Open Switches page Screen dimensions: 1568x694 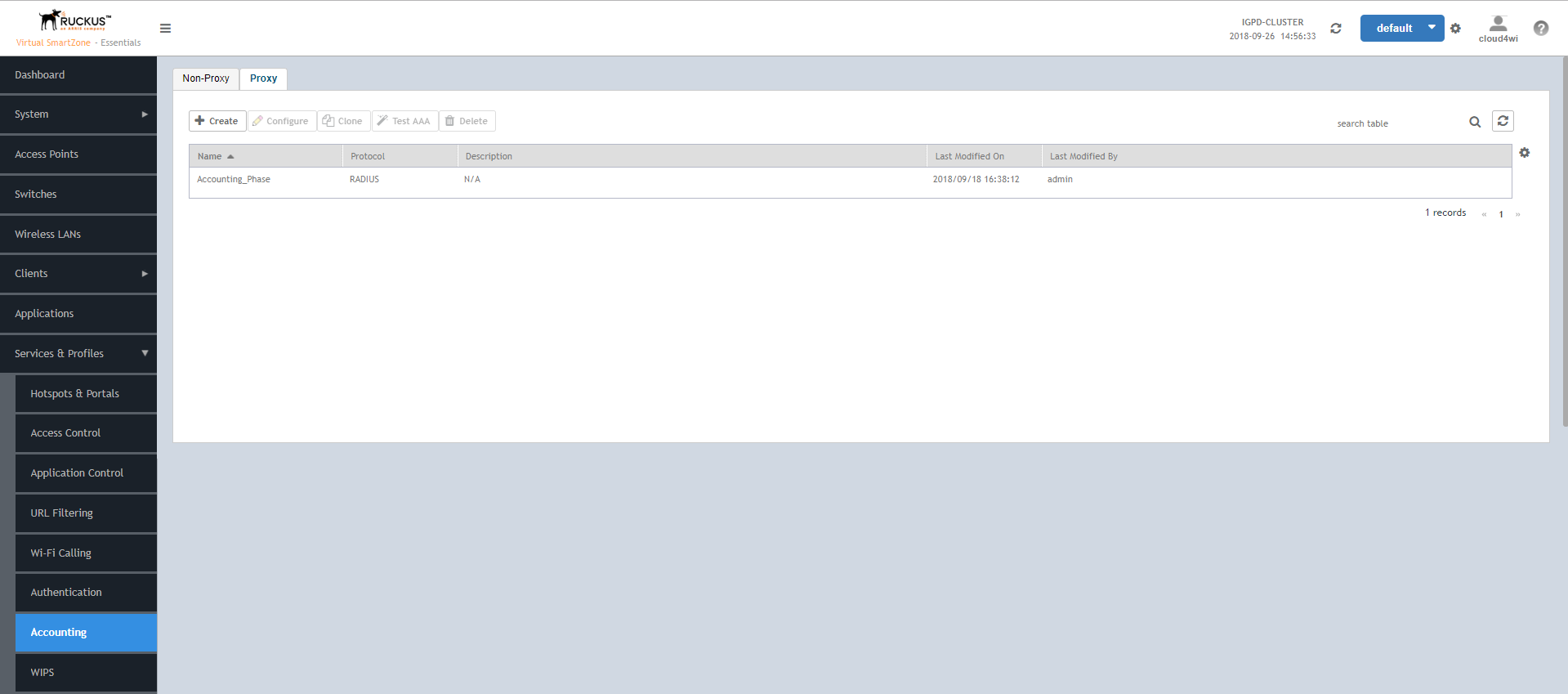pos(78,195)
